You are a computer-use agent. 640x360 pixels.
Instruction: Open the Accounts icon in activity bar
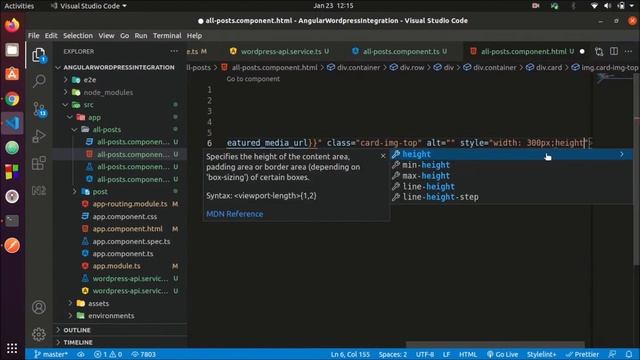pyautogui.click(x=39, y=307)
